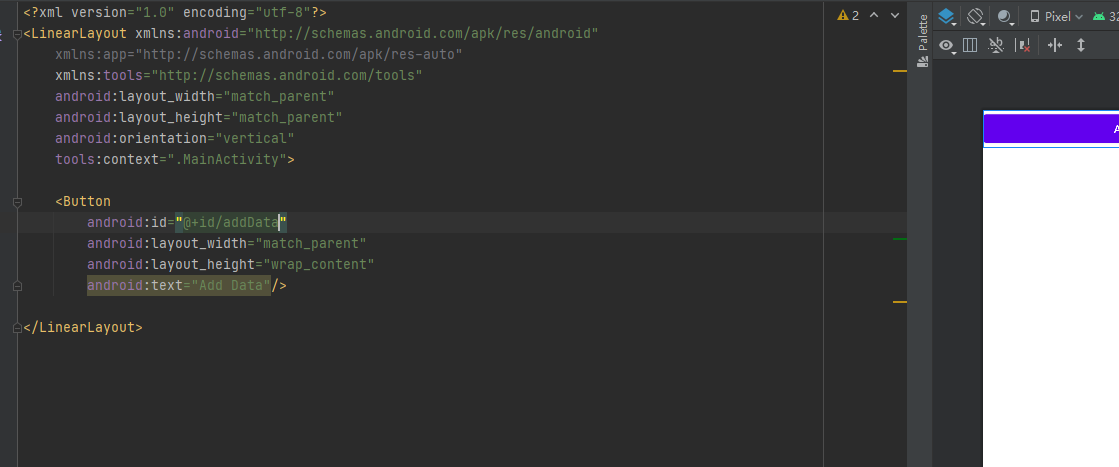Toggle the crossed-out baseline text icon
1119x467 pixels.
click(996, 45)
